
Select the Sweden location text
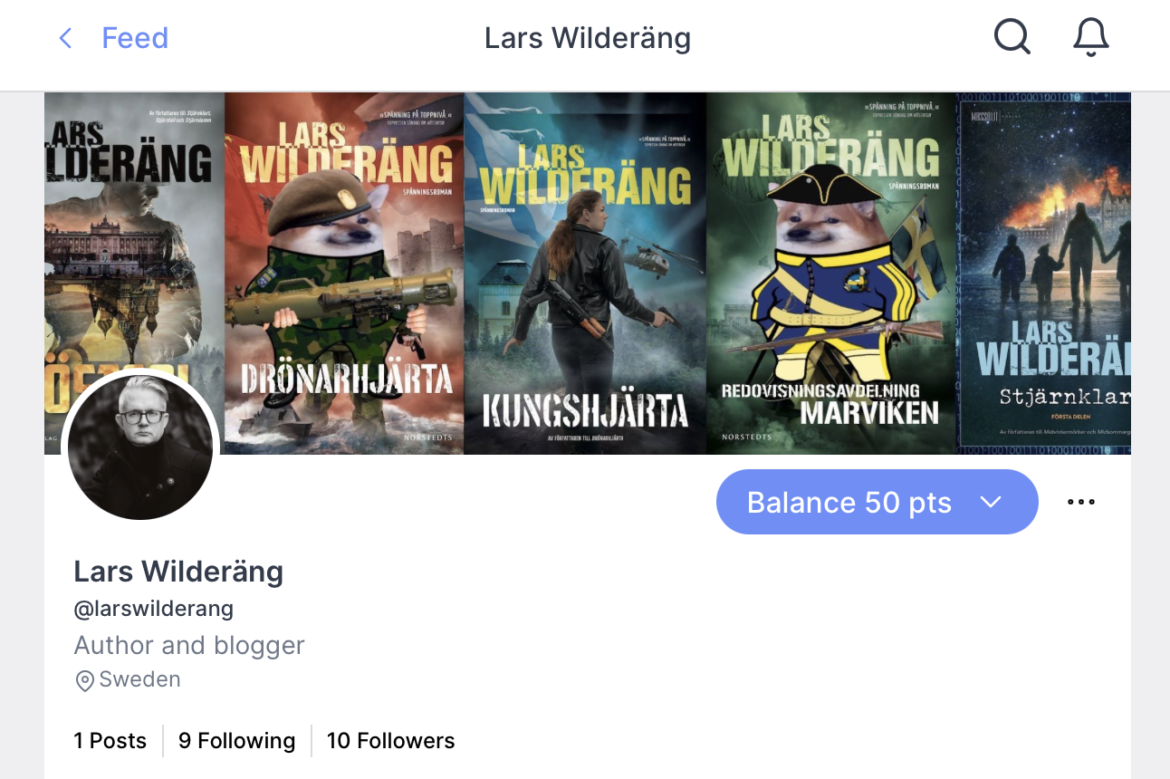tap(140, 680)
